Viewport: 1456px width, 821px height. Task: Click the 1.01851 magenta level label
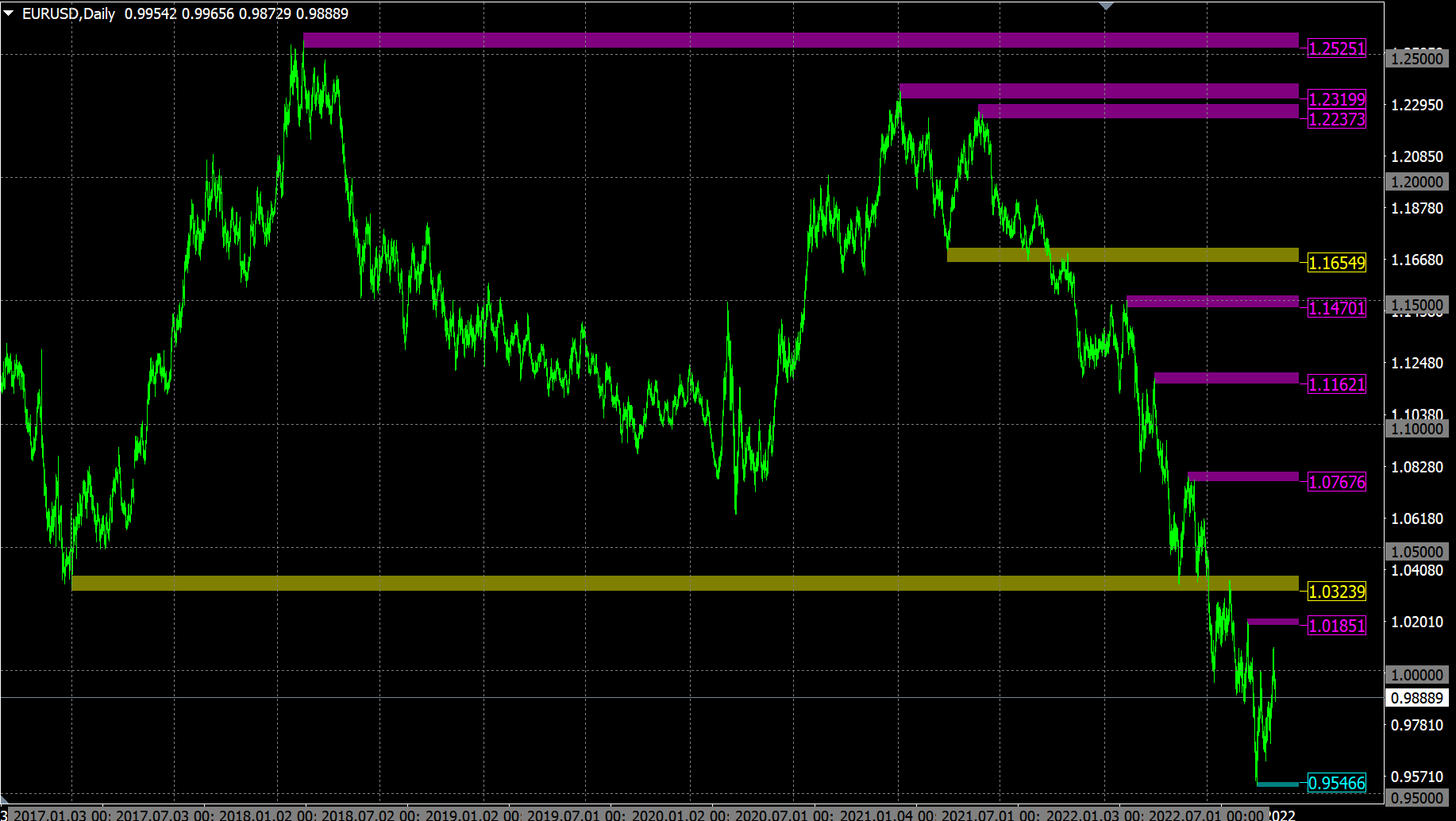1337,626
